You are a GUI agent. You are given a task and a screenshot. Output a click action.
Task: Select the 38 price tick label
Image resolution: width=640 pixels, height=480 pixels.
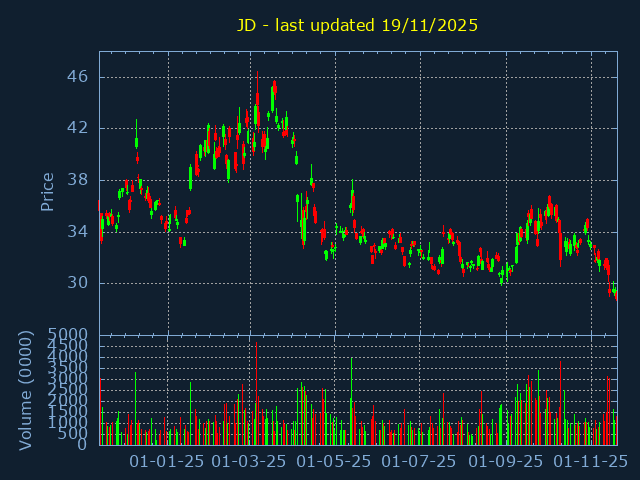click(x=79, y=180)
